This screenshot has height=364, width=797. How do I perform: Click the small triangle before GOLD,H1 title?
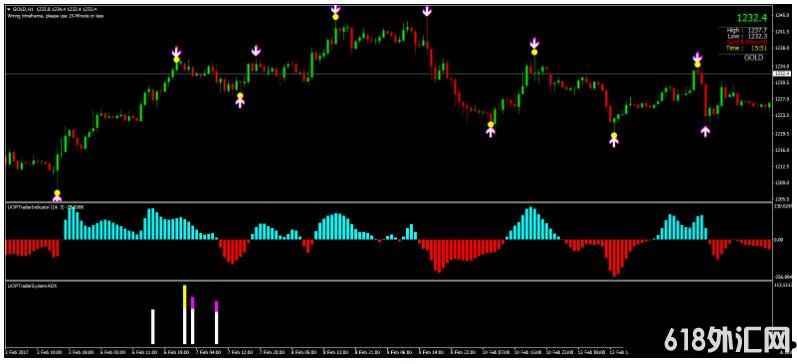[x=8, y=9]
